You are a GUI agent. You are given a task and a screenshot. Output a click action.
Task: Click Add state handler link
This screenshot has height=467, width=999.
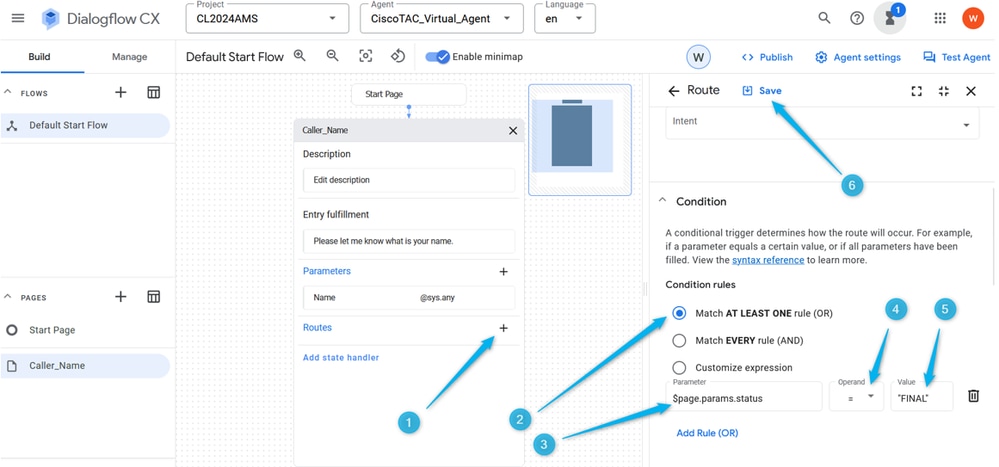(x=341, y=357)
